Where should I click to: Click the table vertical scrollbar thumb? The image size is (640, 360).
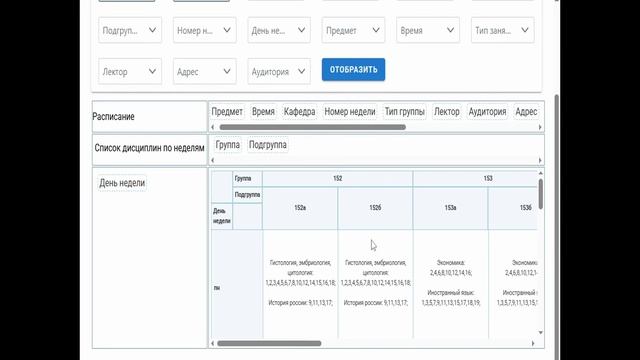(540, 194)
